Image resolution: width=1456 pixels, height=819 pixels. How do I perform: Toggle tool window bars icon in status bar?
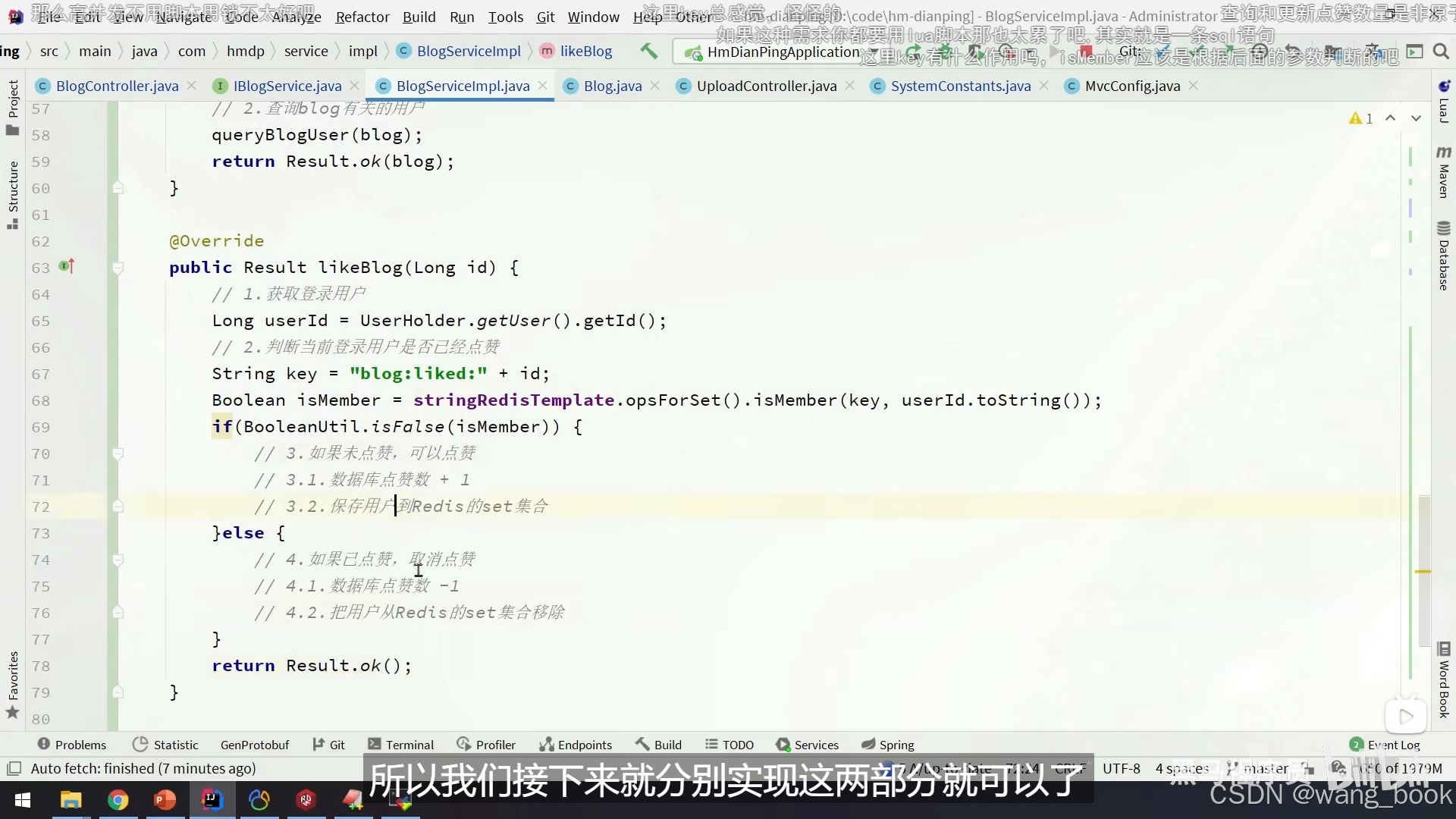tap(14, 768)
